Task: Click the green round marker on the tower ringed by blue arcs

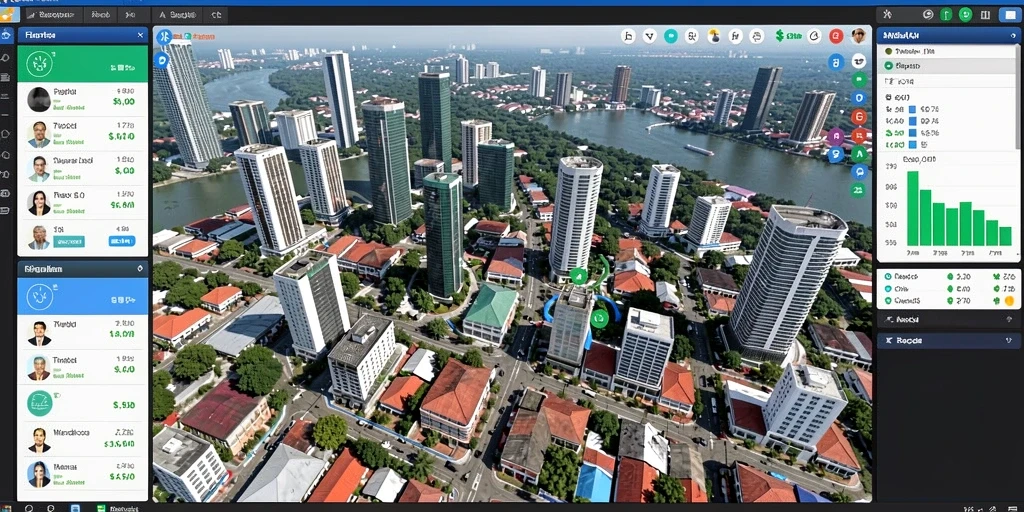Action: click(x=599, y=318)
